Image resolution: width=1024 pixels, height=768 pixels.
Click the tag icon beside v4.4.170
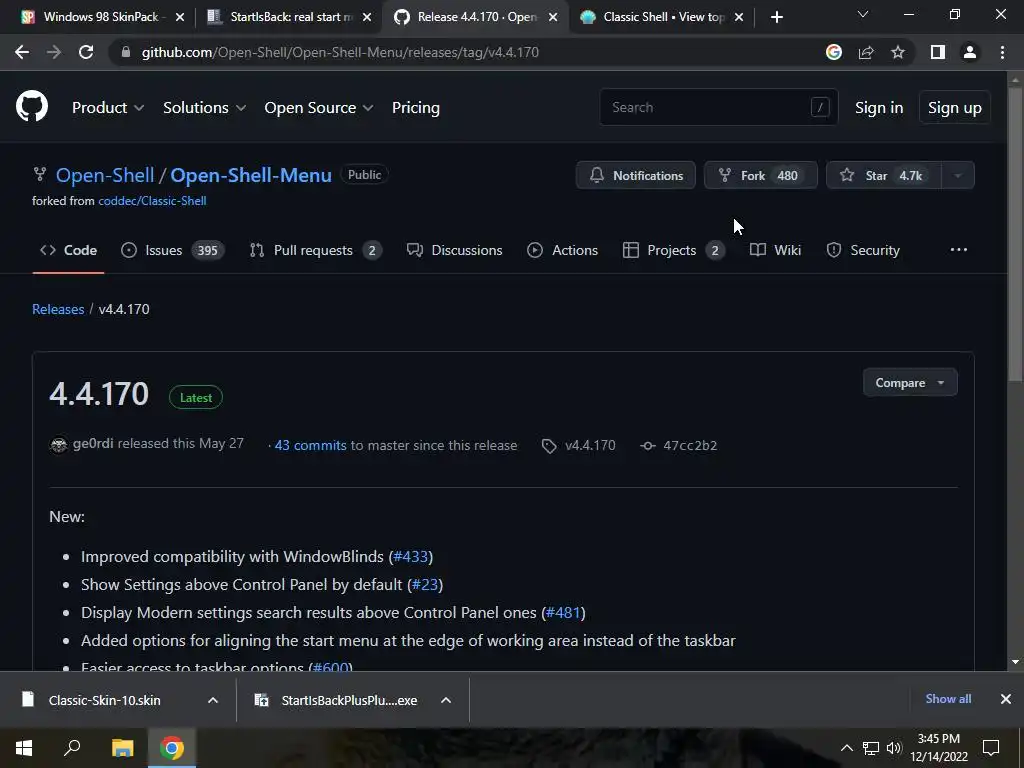pyautogui.click(x=549, y=446)
